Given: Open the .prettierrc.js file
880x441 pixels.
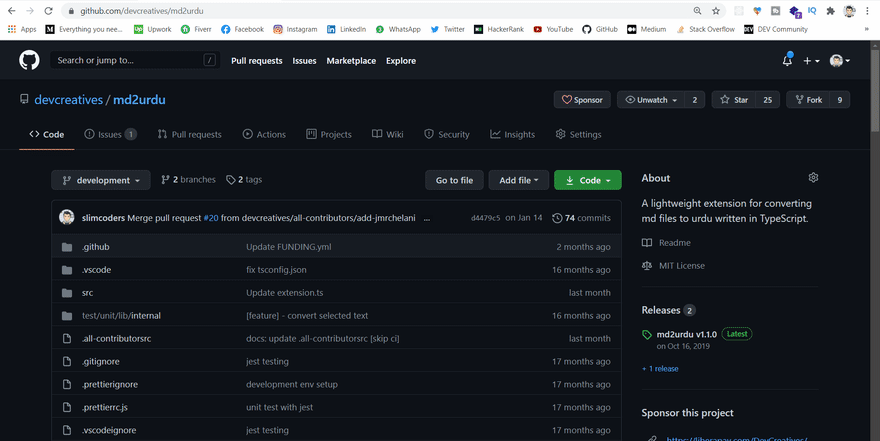Looking at the screenshot, I should tap(104, 407).
